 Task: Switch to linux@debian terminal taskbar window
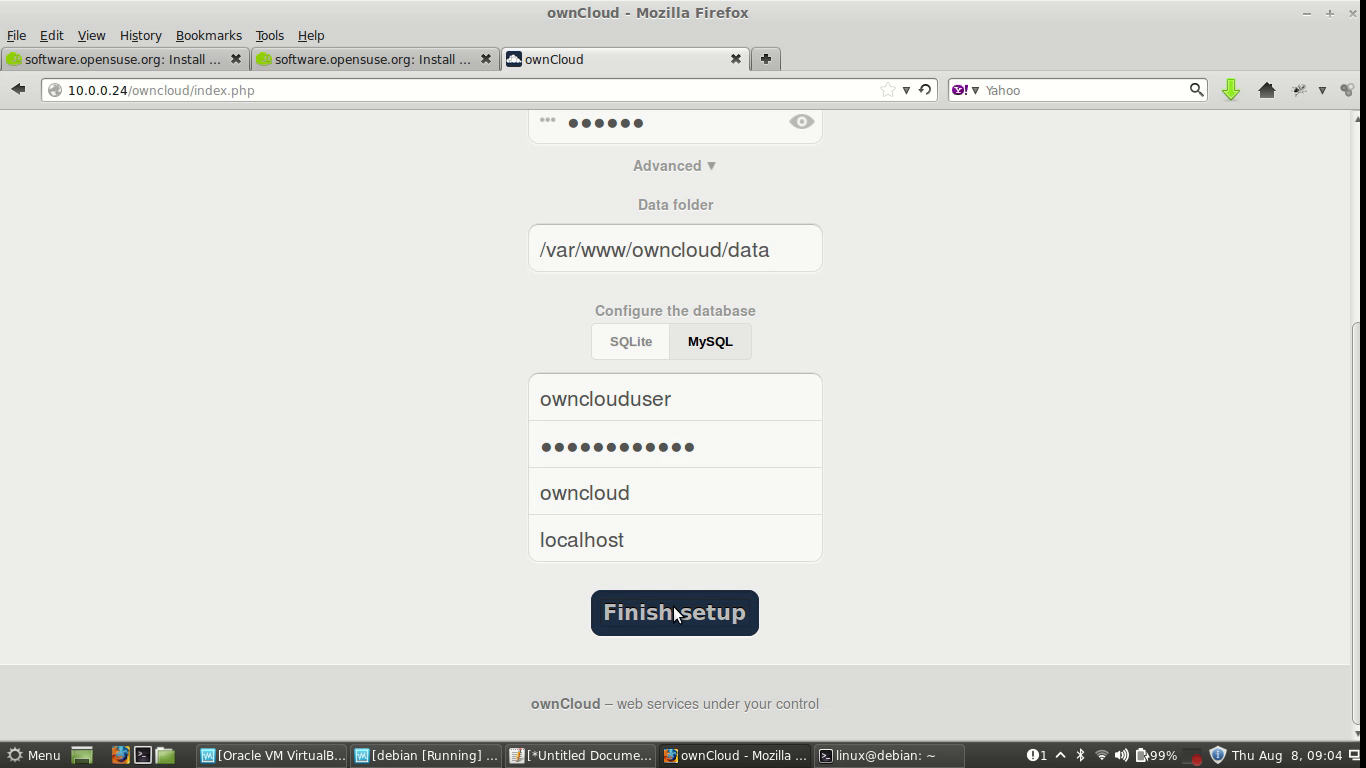[889, 756]
